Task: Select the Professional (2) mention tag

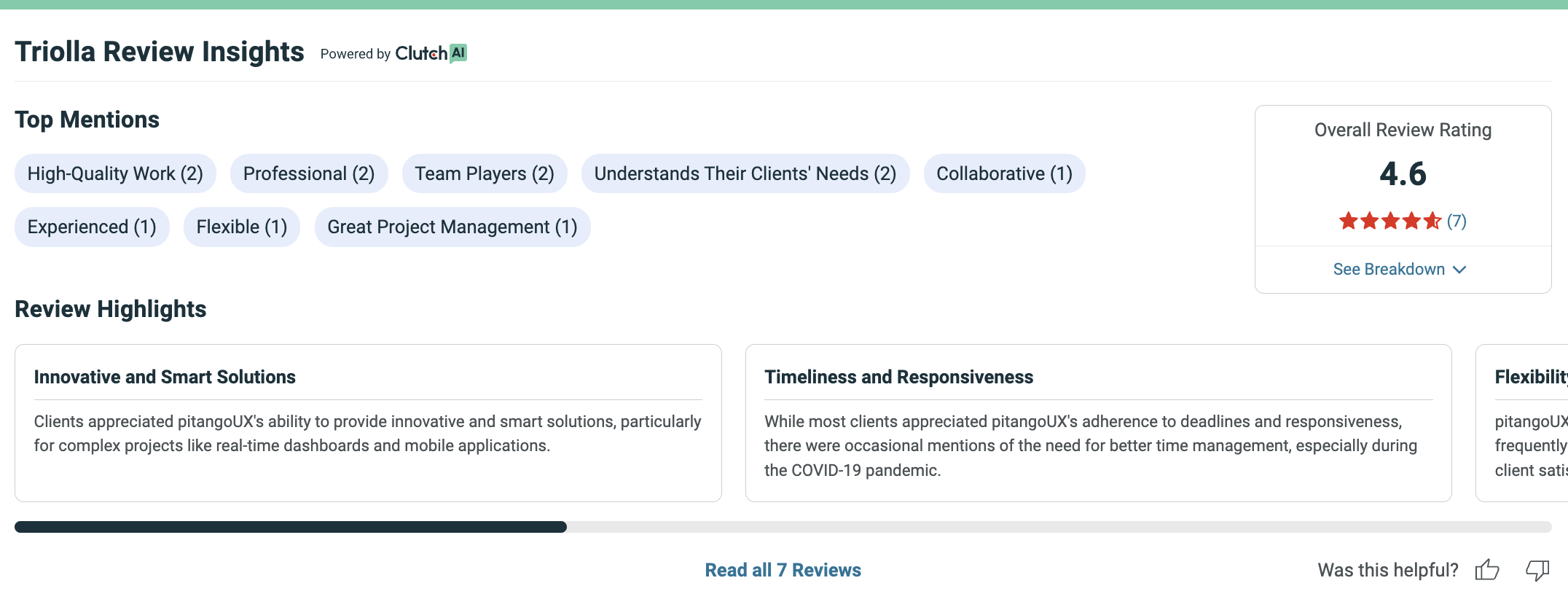Action: 309,173
